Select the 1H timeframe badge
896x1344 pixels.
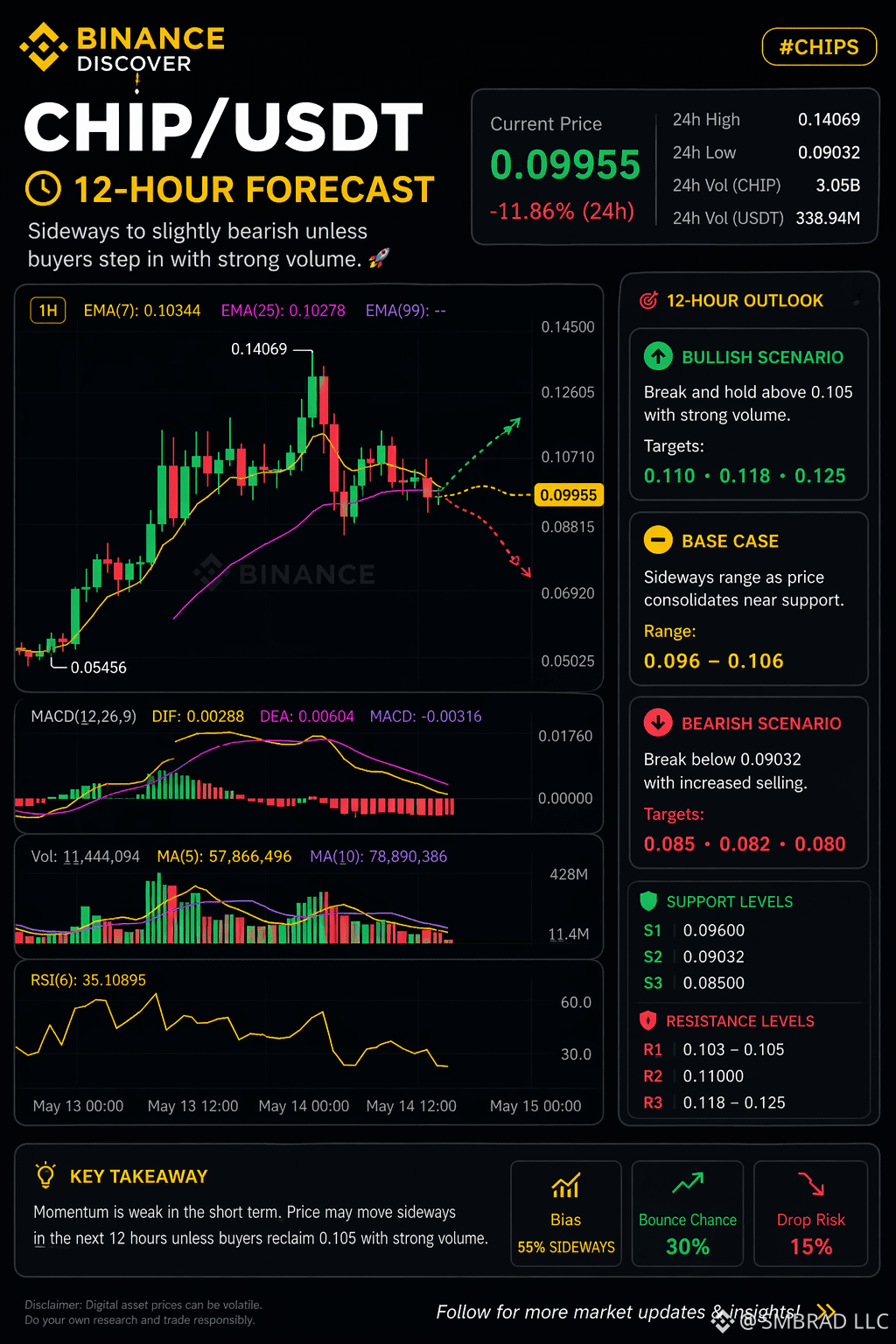pos(48,311)
